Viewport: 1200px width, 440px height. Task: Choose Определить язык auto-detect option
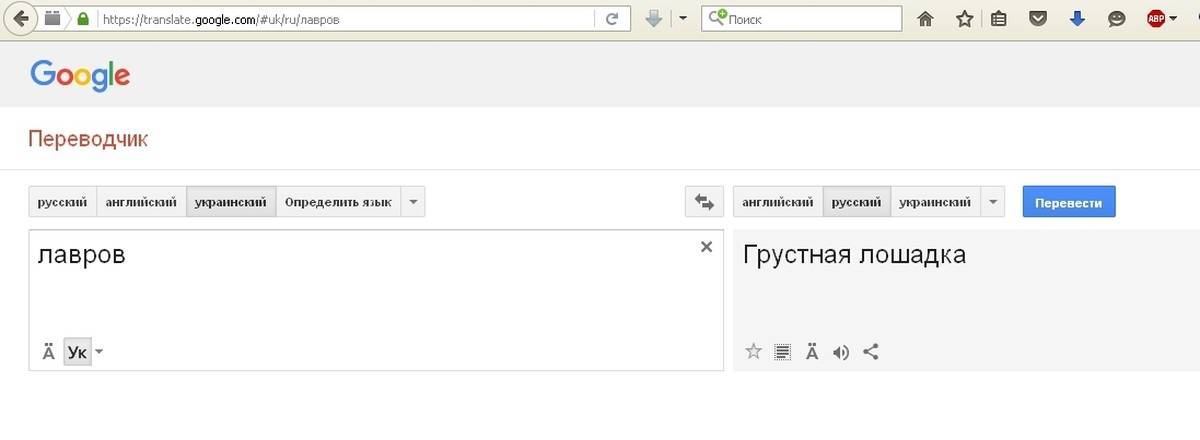[338, 202]
